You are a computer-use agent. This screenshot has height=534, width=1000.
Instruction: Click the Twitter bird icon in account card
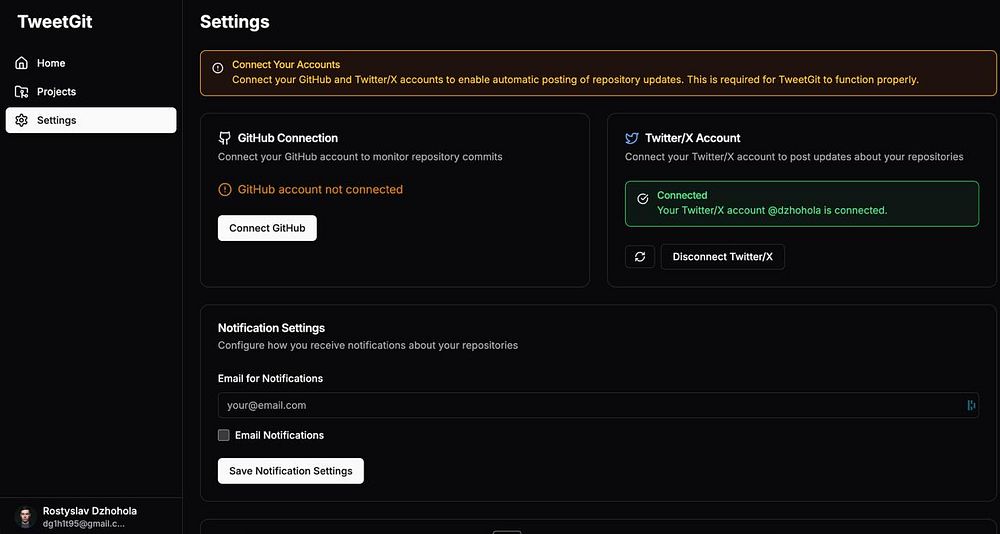click(x=632, y=138)
